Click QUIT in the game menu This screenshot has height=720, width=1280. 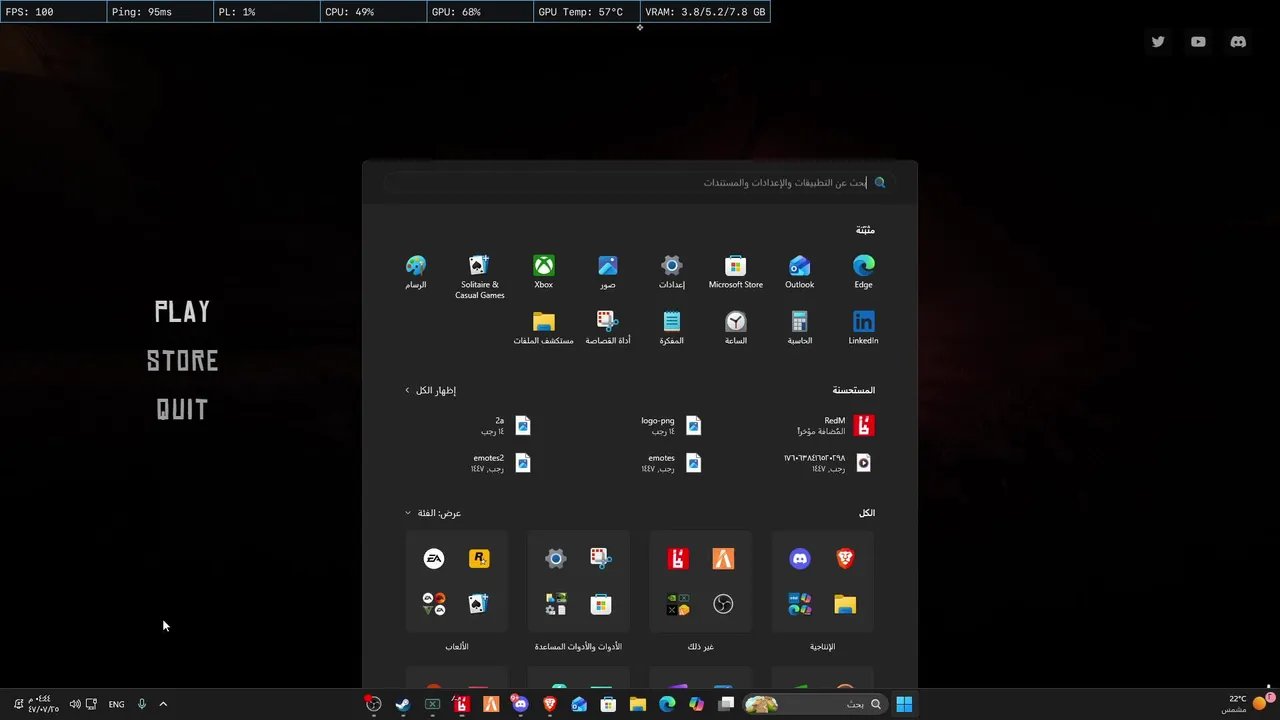pos(182,409)
